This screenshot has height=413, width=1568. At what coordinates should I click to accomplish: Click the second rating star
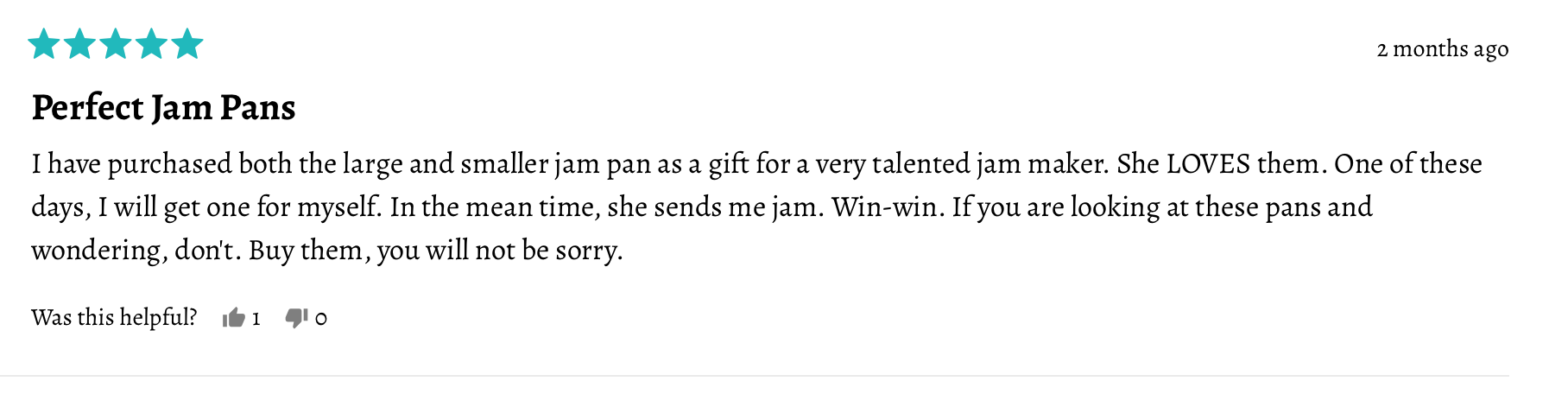coord(79,44)
